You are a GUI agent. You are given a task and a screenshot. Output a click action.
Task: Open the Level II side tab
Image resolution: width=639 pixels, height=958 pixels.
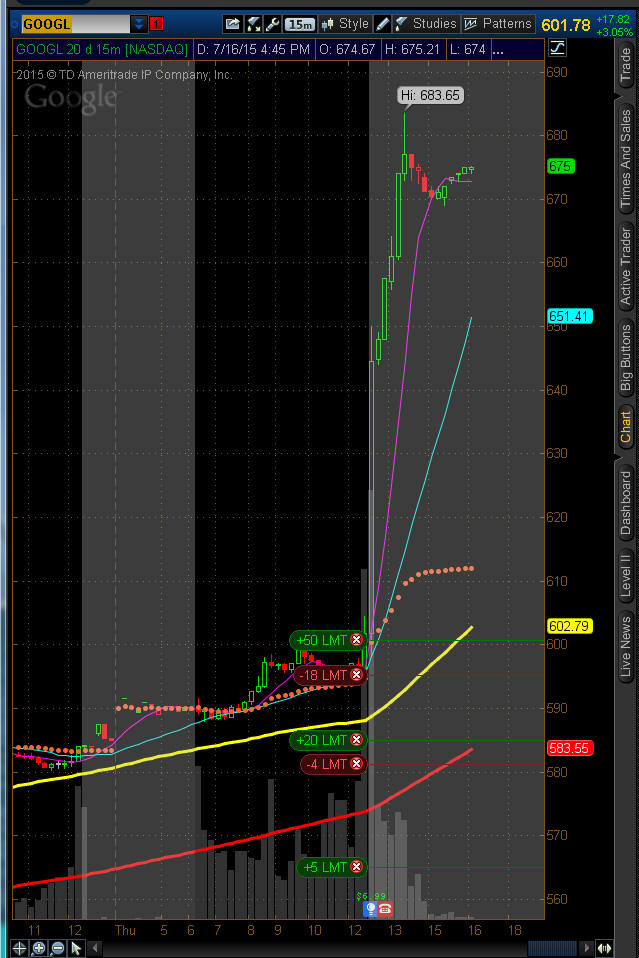[626, 574]
